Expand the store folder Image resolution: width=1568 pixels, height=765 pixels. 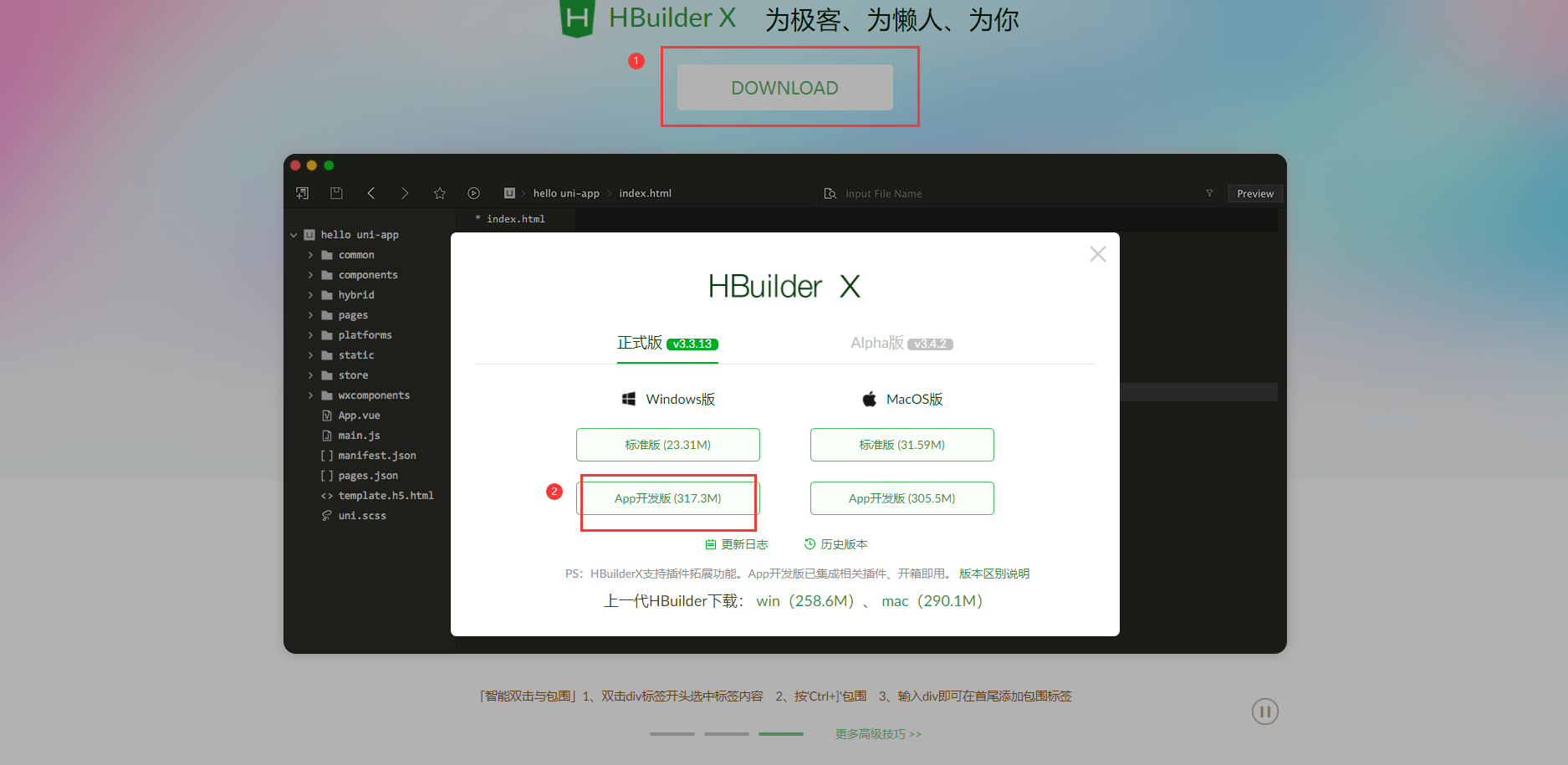tap(310, 375)
